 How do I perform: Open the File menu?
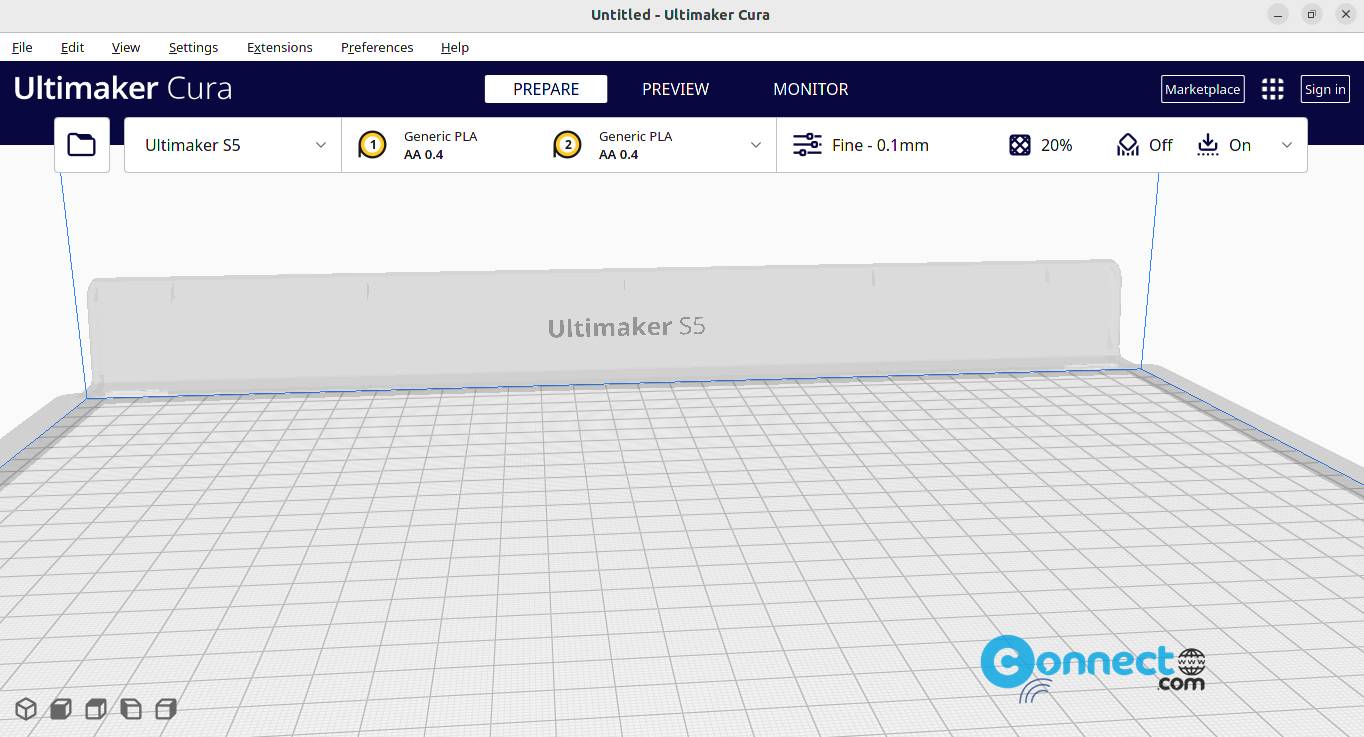point(22,47)
